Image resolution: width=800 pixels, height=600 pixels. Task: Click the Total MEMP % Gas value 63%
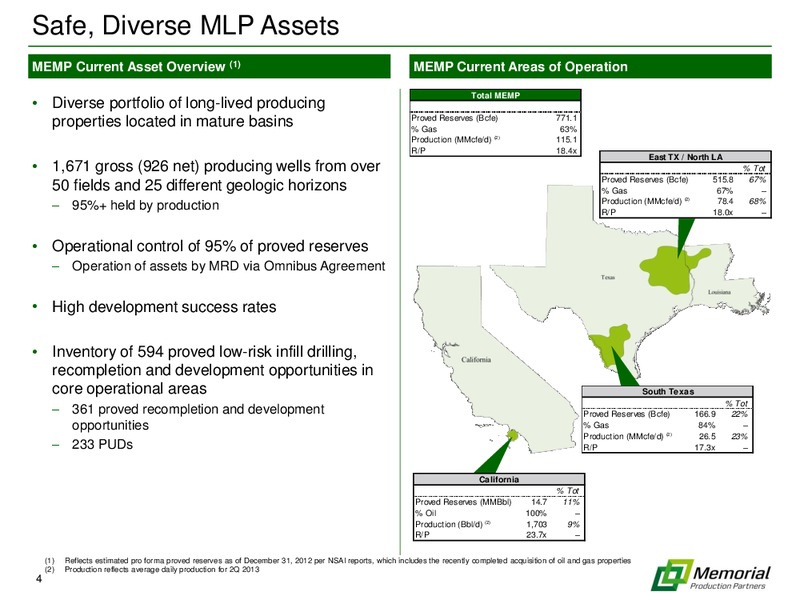(x=569, y=129)
